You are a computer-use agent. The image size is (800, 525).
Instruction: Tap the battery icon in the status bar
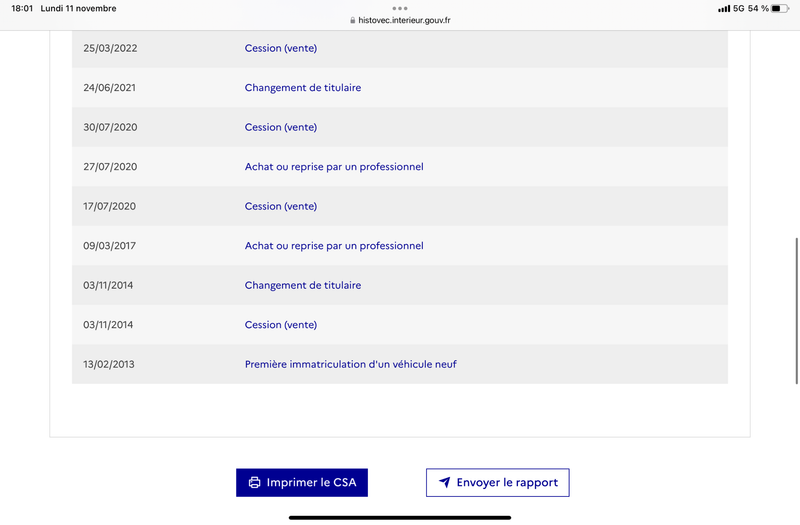point(780,9)
